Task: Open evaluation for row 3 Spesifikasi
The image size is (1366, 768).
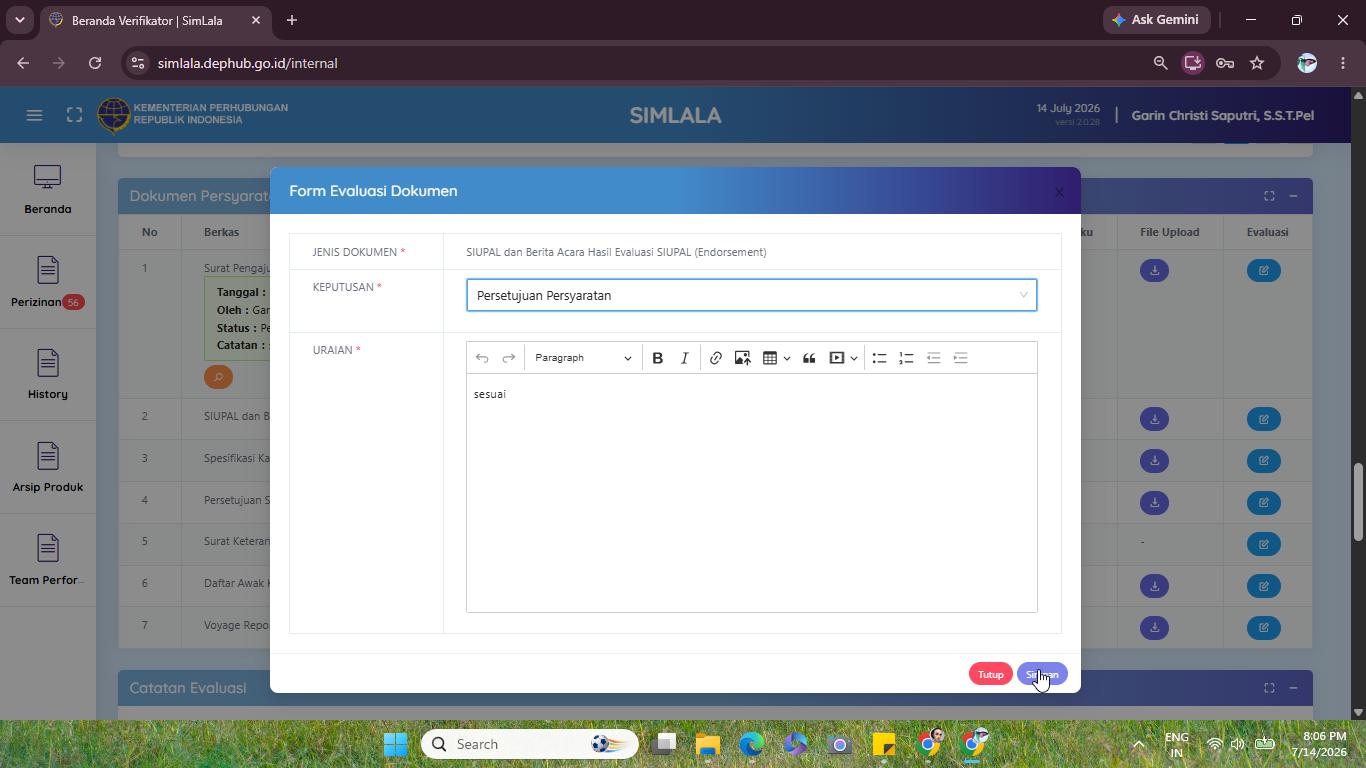Action: click(1263, 460)
